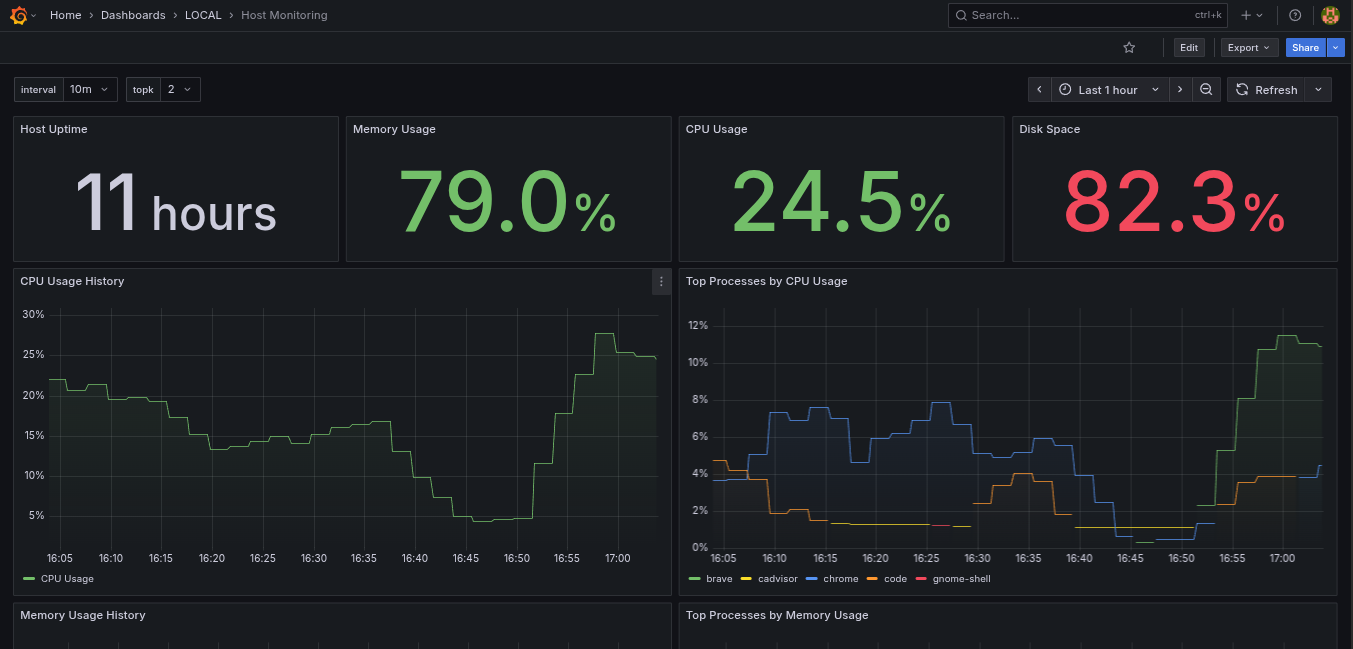Click the Share button
Screen dimensions: 1353x649
click(x=1305, y=47)
